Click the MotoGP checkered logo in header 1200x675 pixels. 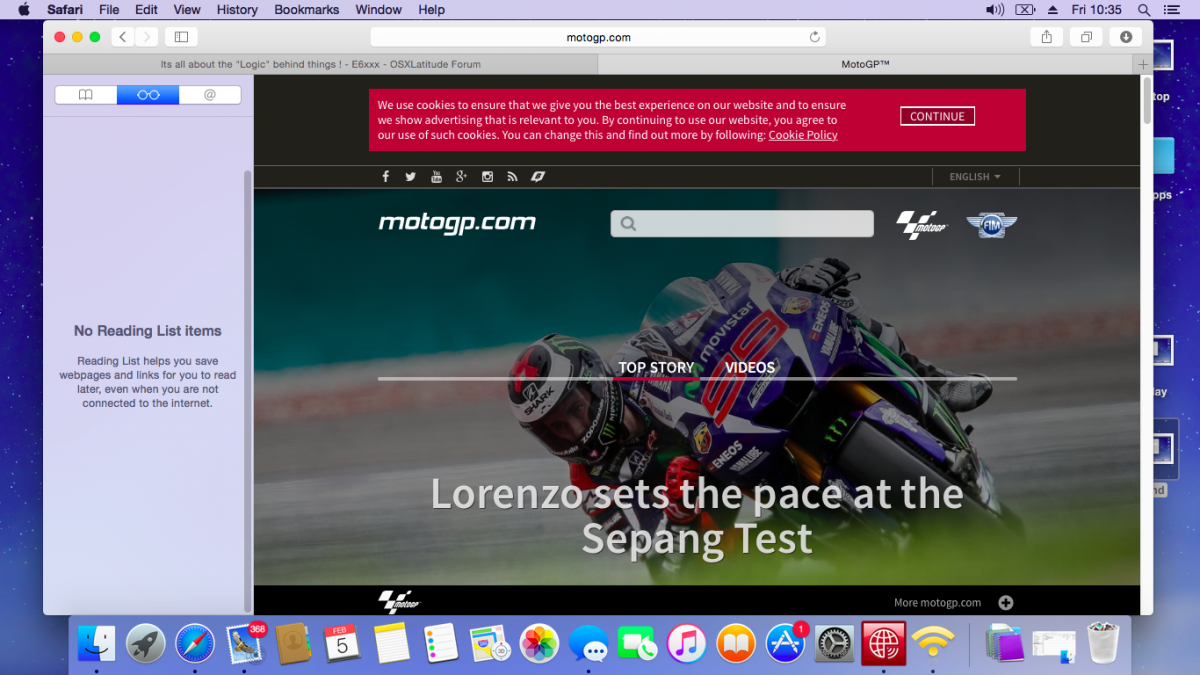(921, 225)
